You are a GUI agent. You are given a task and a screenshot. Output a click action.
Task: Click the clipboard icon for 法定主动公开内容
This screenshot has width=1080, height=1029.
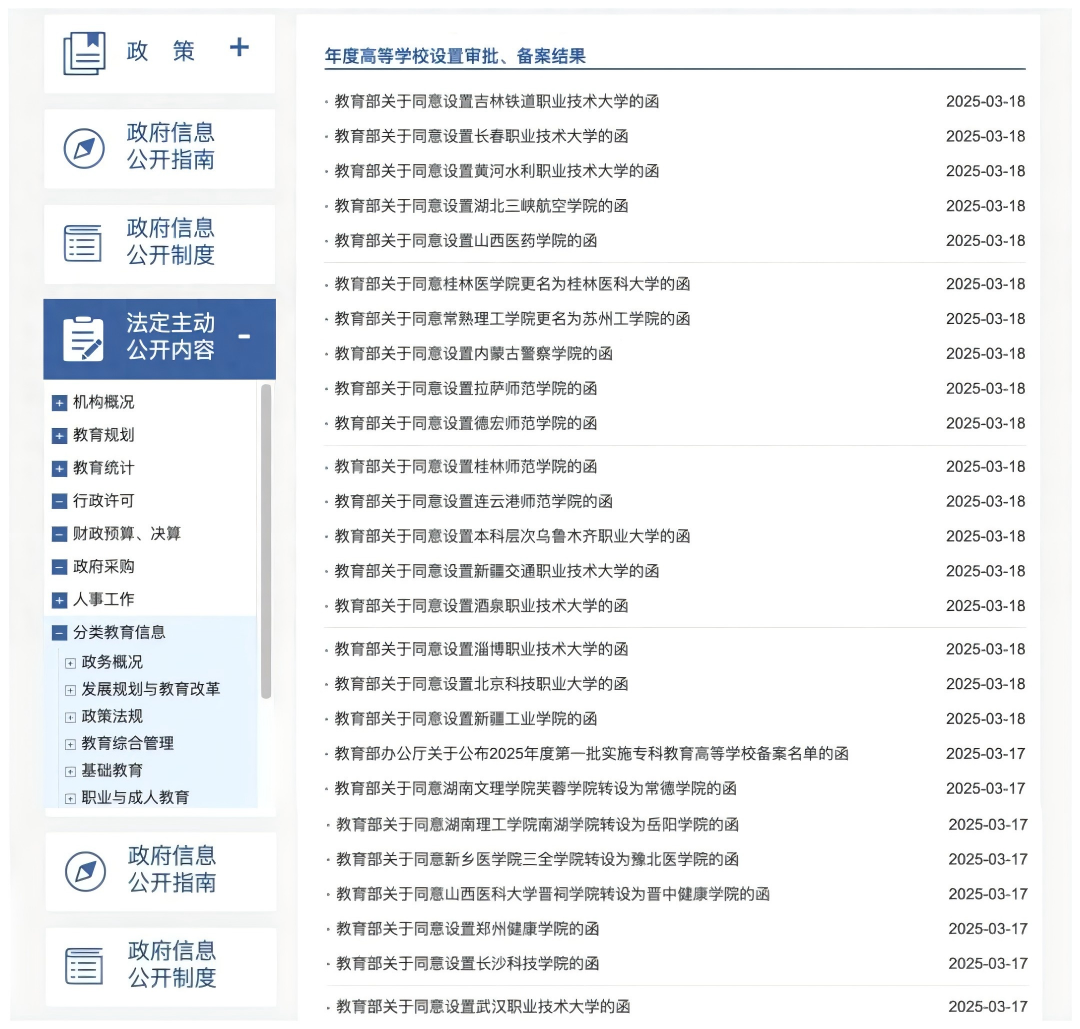[83, 339]
